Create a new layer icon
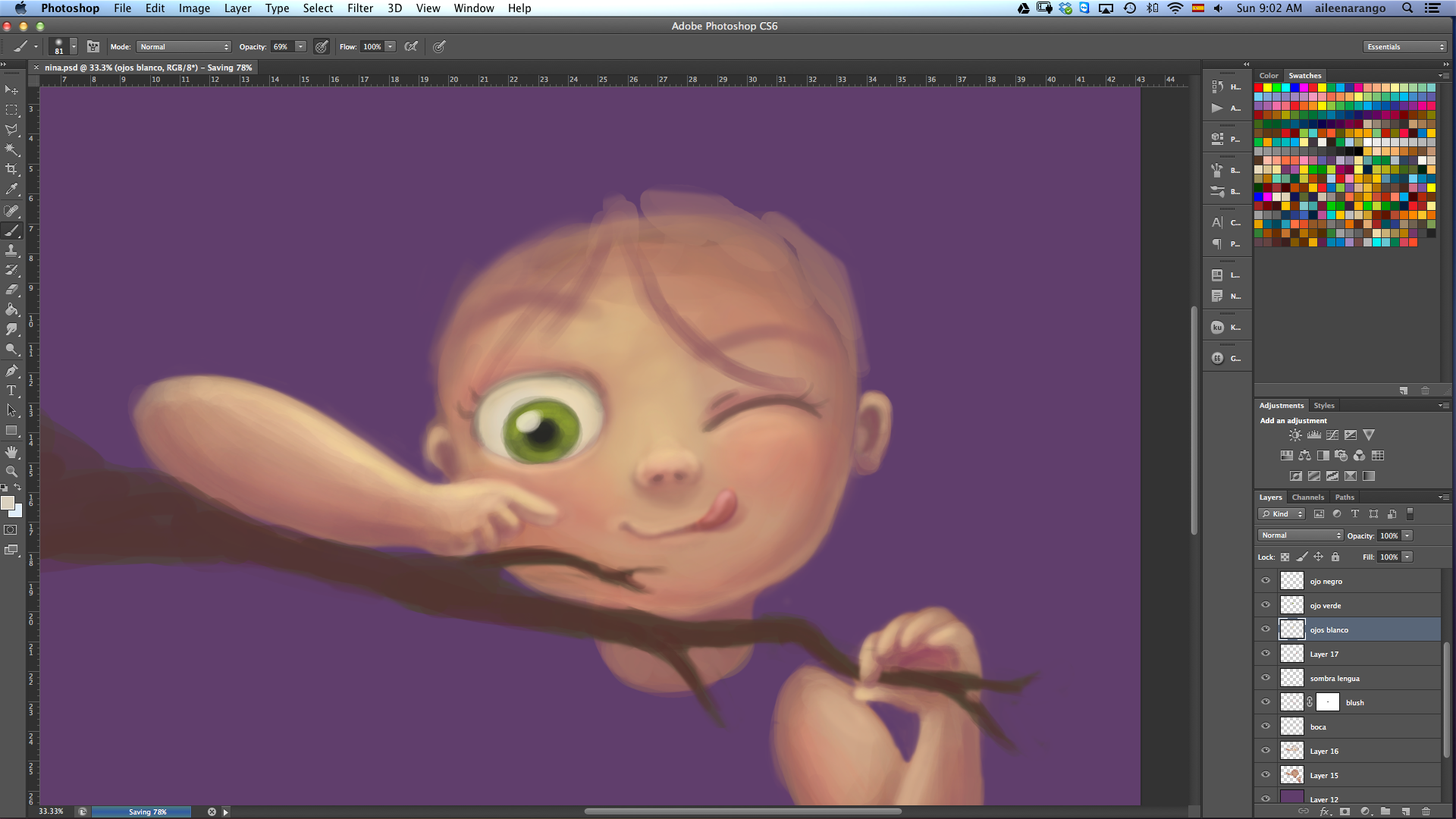This screenshot has height=819, width=1456. (1405, 811)
